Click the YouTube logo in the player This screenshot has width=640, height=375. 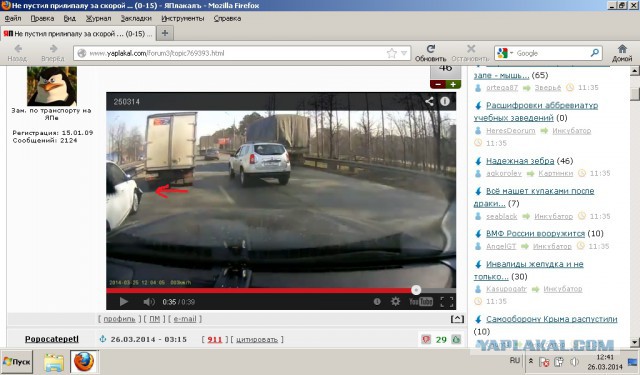(421, 302)
